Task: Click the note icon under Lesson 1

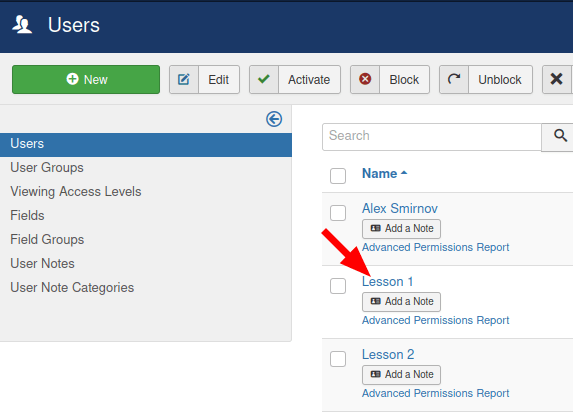Action: 376,301
